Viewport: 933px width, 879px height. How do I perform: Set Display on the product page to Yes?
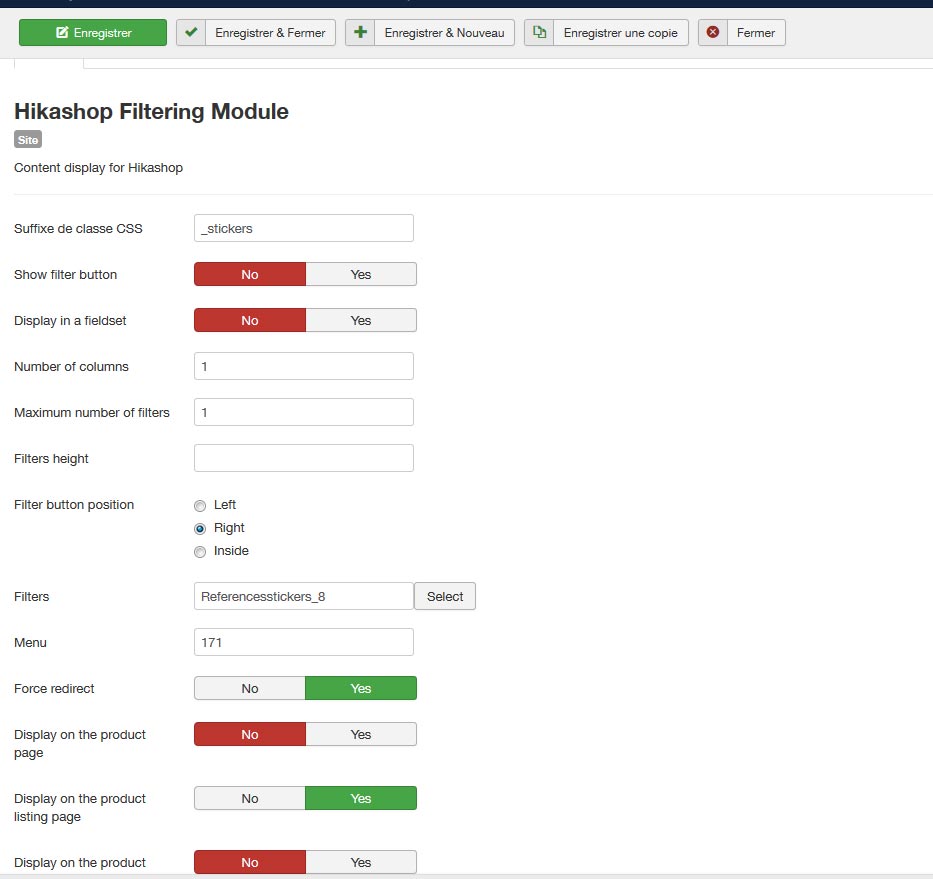tap(361, 734)
